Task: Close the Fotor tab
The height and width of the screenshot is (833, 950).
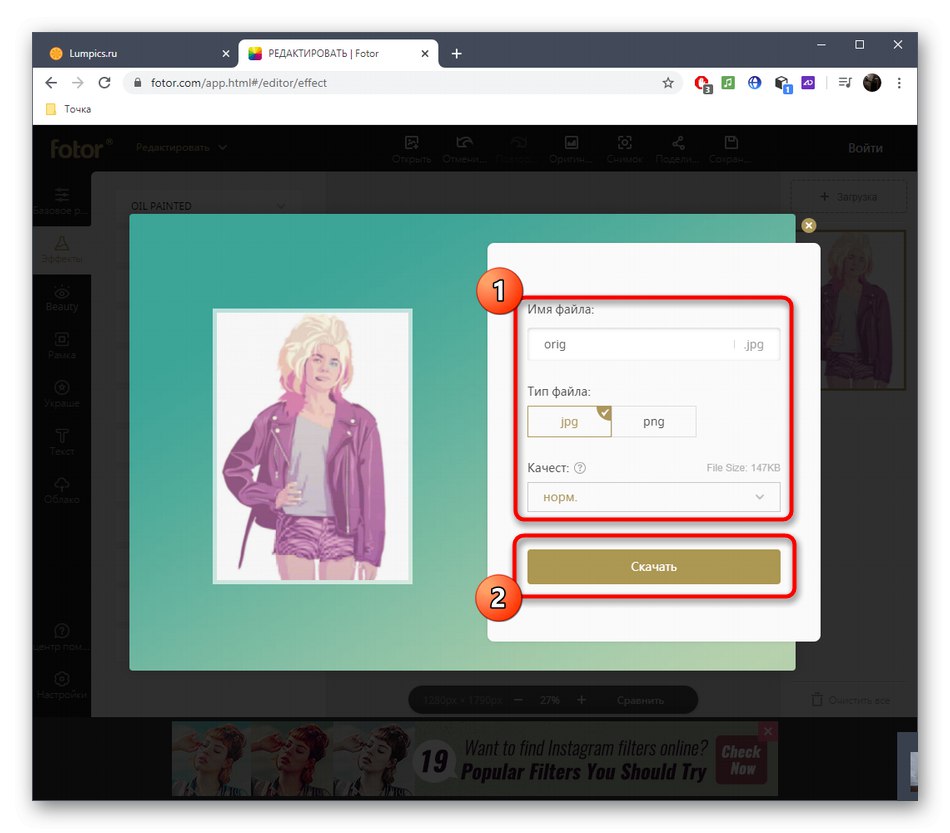Action: pos(425,54)
